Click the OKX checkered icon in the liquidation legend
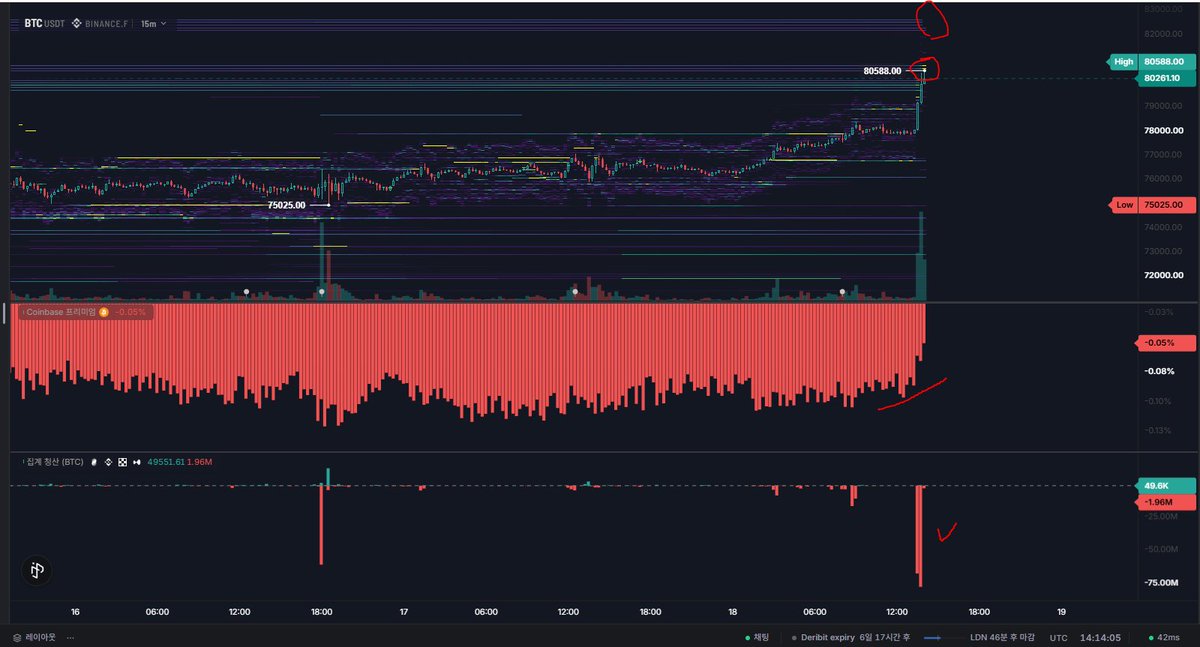Screen dimensions: 1200x647 (x=122, y=462)
